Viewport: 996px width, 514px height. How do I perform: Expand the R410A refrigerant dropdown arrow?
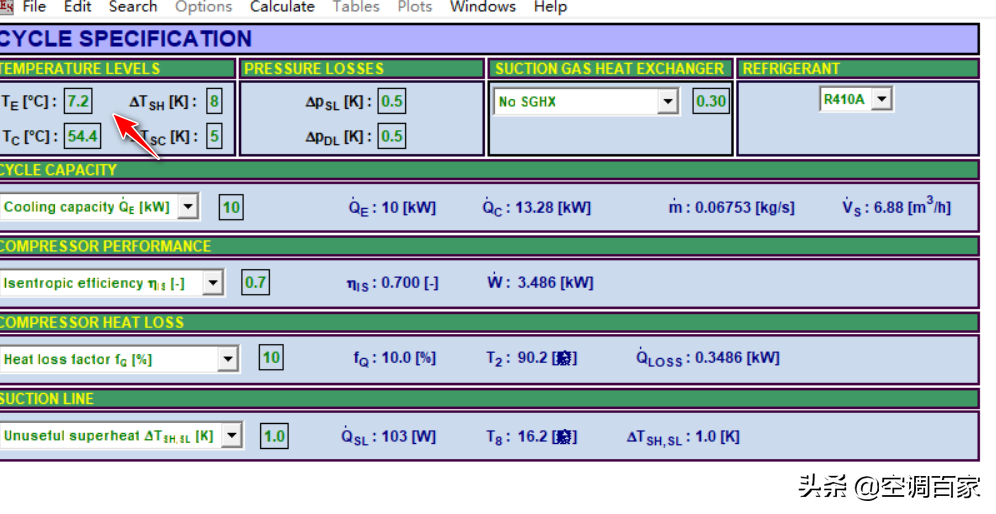(882, 99)
